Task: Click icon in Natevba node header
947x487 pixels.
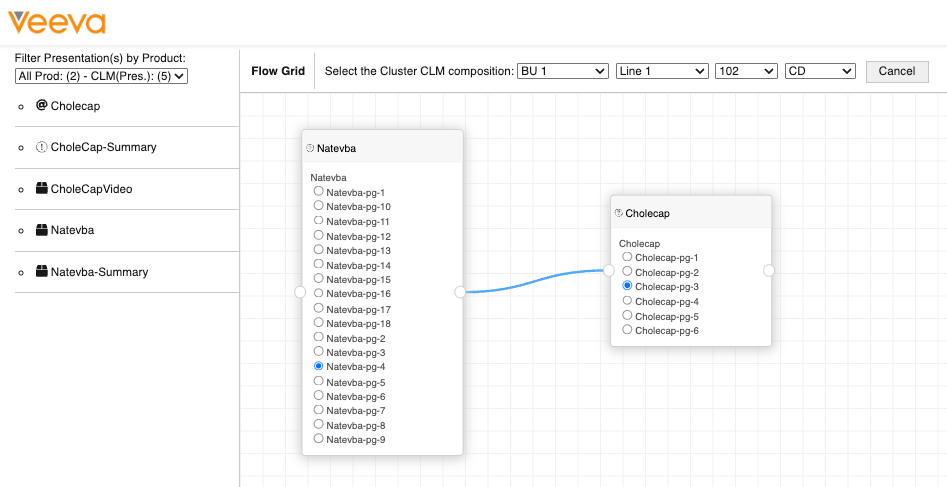Action: pos(310,148)
